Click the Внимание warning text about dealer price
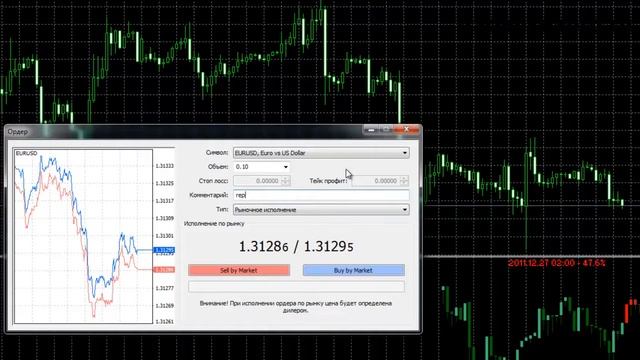 296,307
